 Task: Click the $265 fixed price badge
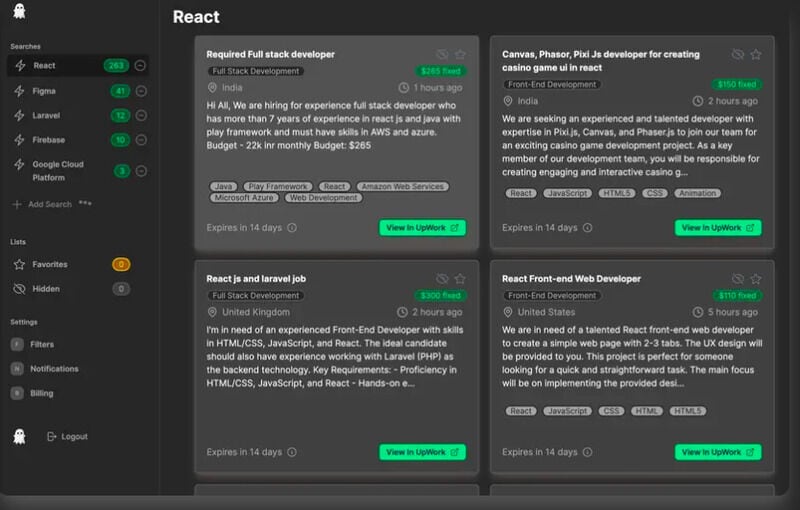441,71
